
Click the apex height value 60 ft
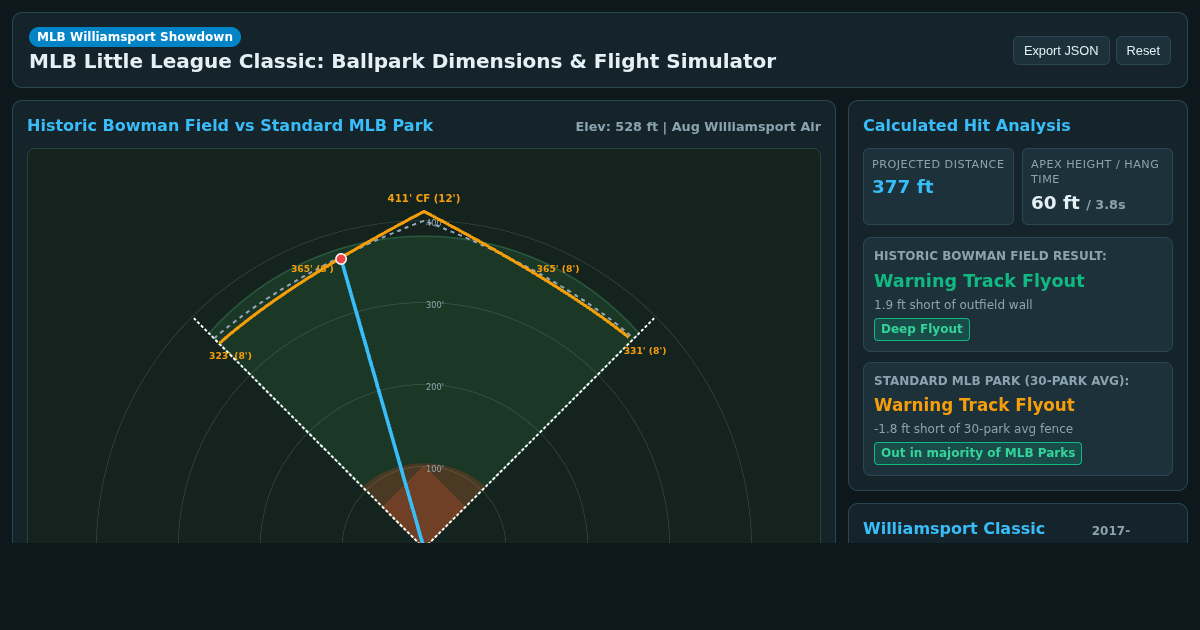point(1055,203)
